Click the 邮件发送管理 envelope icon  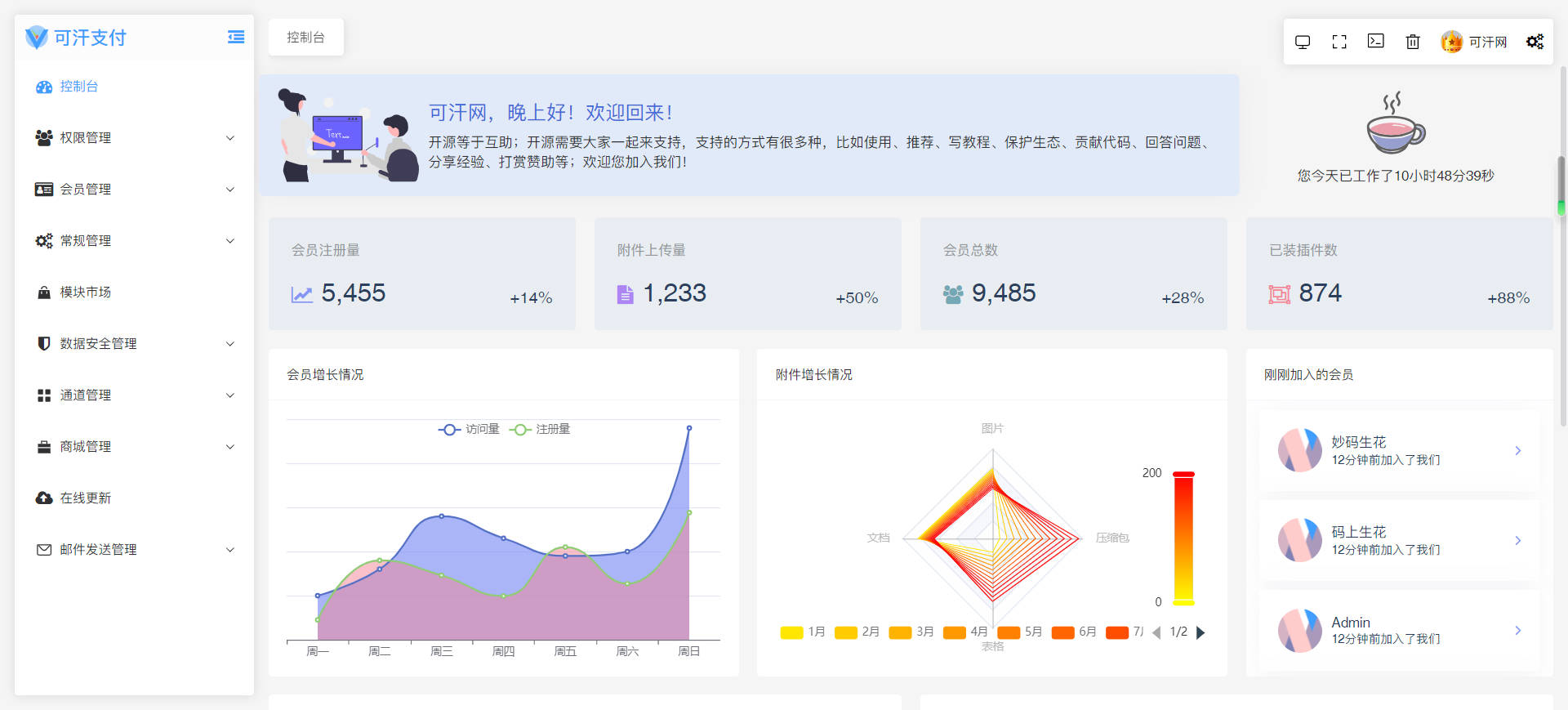[44, 550]
